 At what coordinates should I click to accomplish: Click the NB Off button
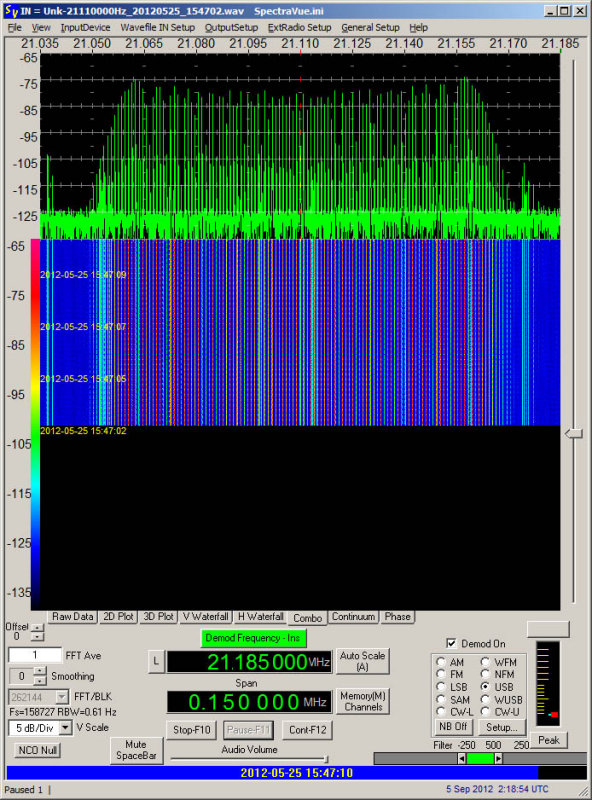tap(453, 727)
